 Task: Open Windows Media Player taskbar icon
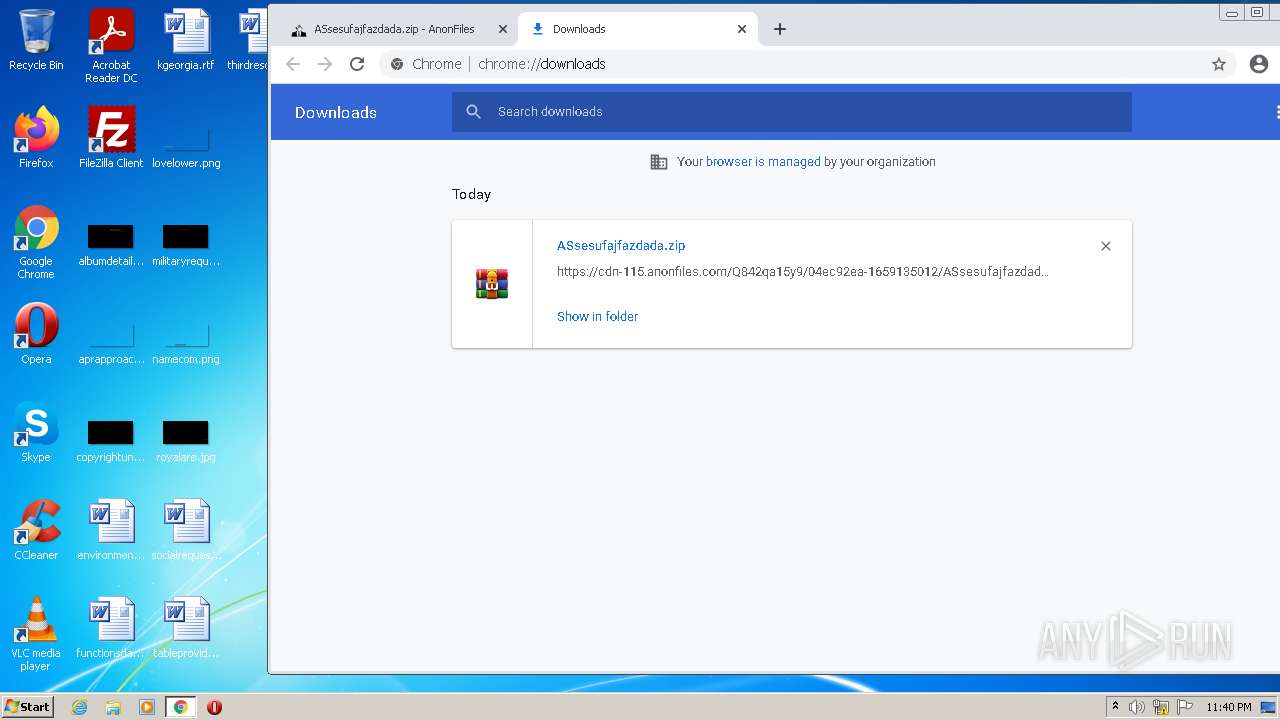(x=147, y=707)
